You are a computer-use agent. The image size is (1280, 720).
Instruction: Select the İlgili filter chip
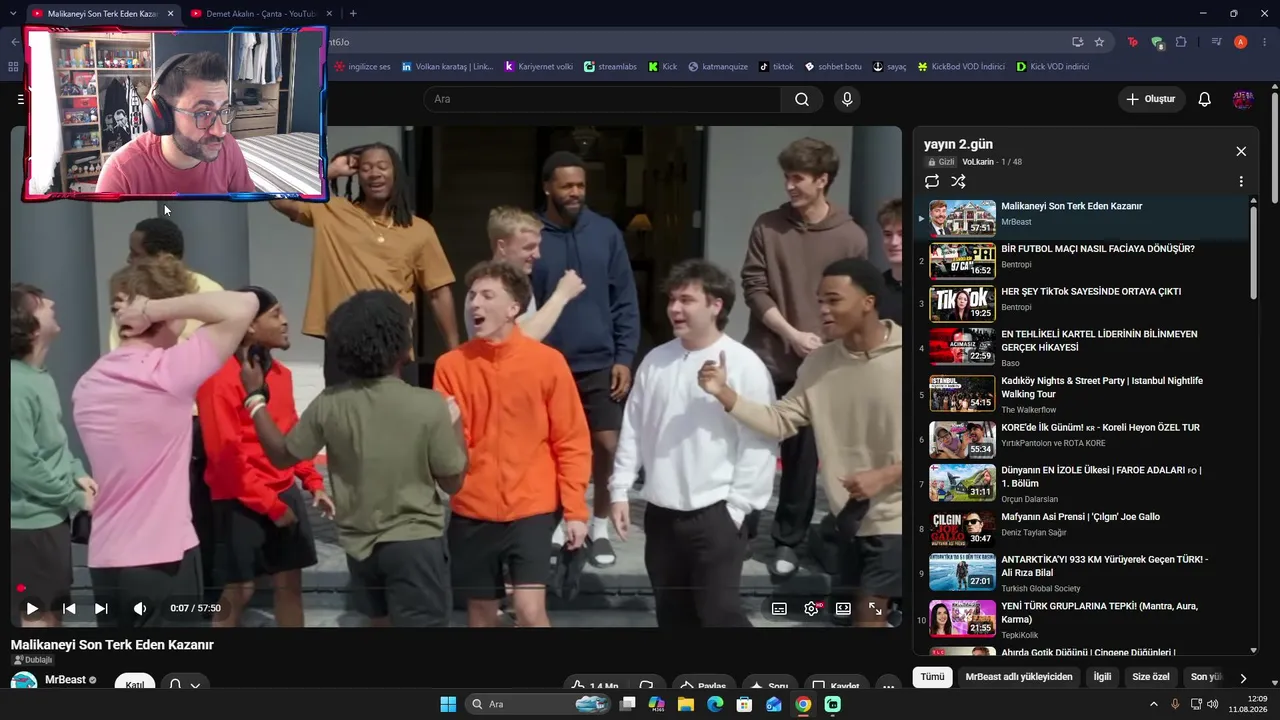tap(1102, 677)
